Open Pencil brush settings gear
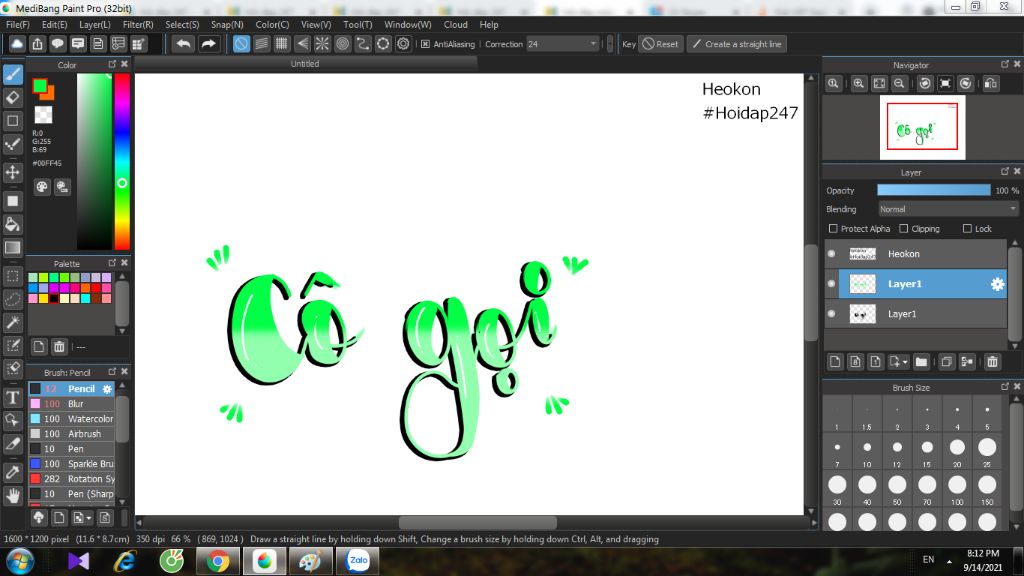 tap(107, 389)
